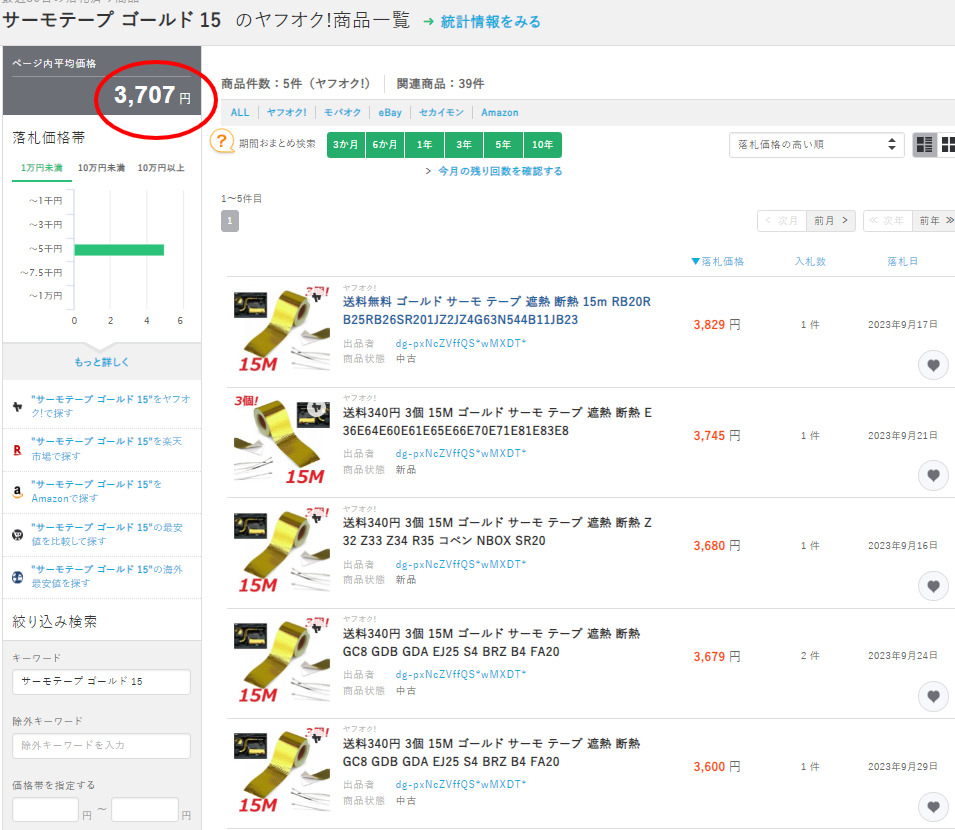The image size is (955, 830).
Task: Switch to the eBay tab
Action: 389,113
